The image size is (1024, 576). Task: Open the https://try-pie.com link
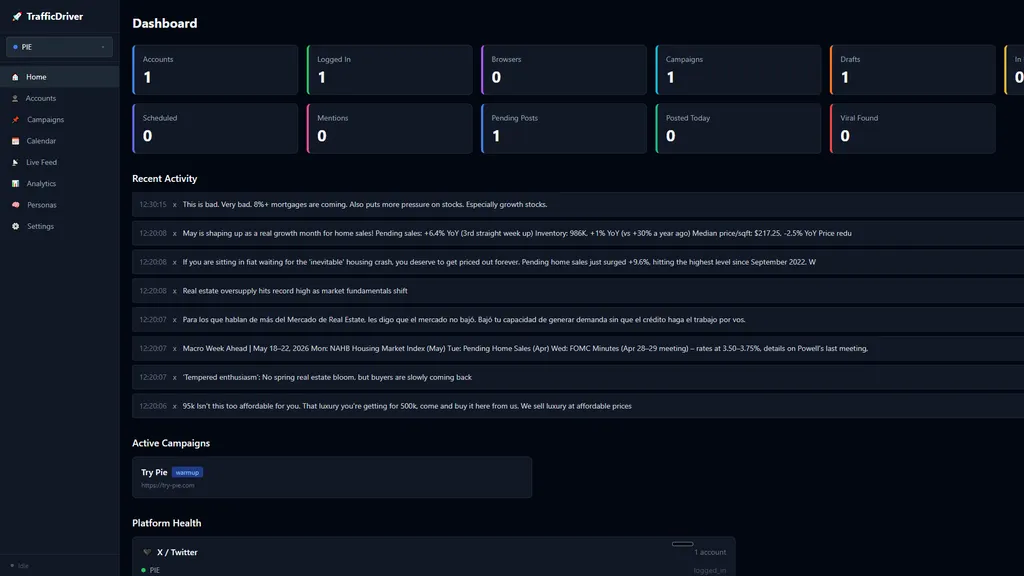click(168, 485)
